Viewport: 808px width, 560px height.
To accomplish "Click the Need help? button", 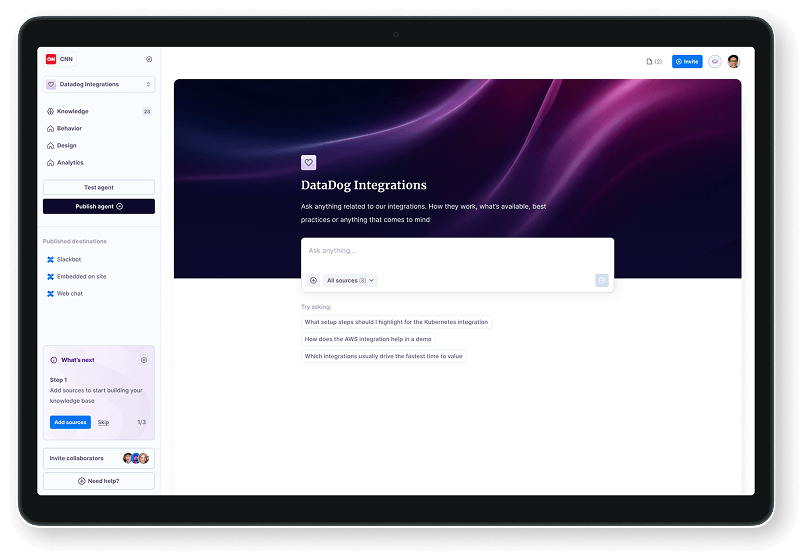I will pos(99,481).
